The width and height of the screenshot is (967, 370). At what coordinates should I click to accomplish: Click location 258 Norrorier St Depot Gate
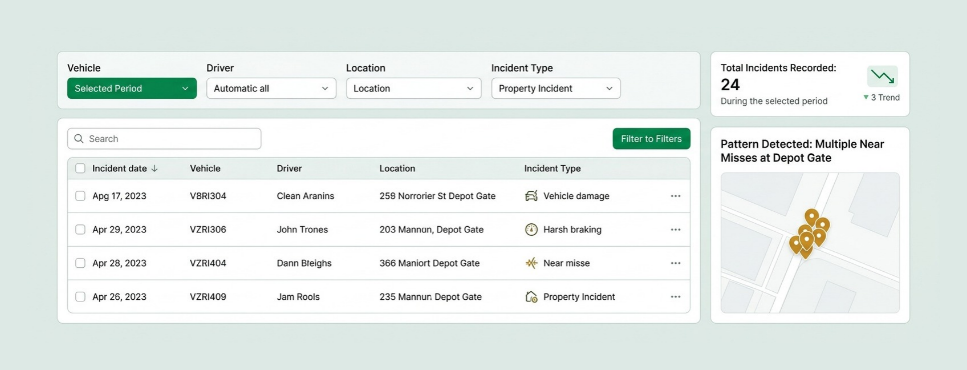click(437, 196)
